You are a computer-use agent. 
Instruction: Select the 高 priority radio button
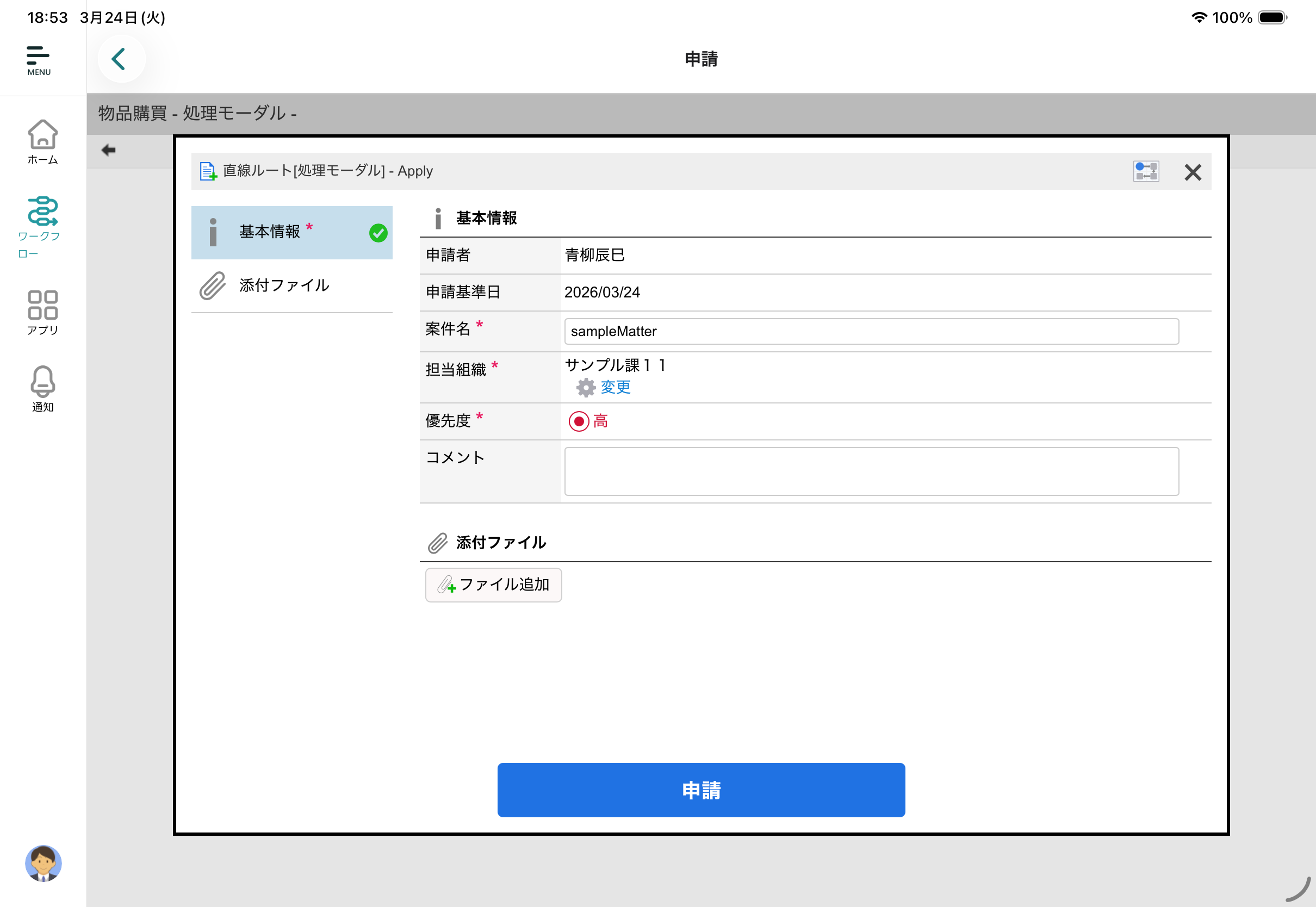(579, 421)
